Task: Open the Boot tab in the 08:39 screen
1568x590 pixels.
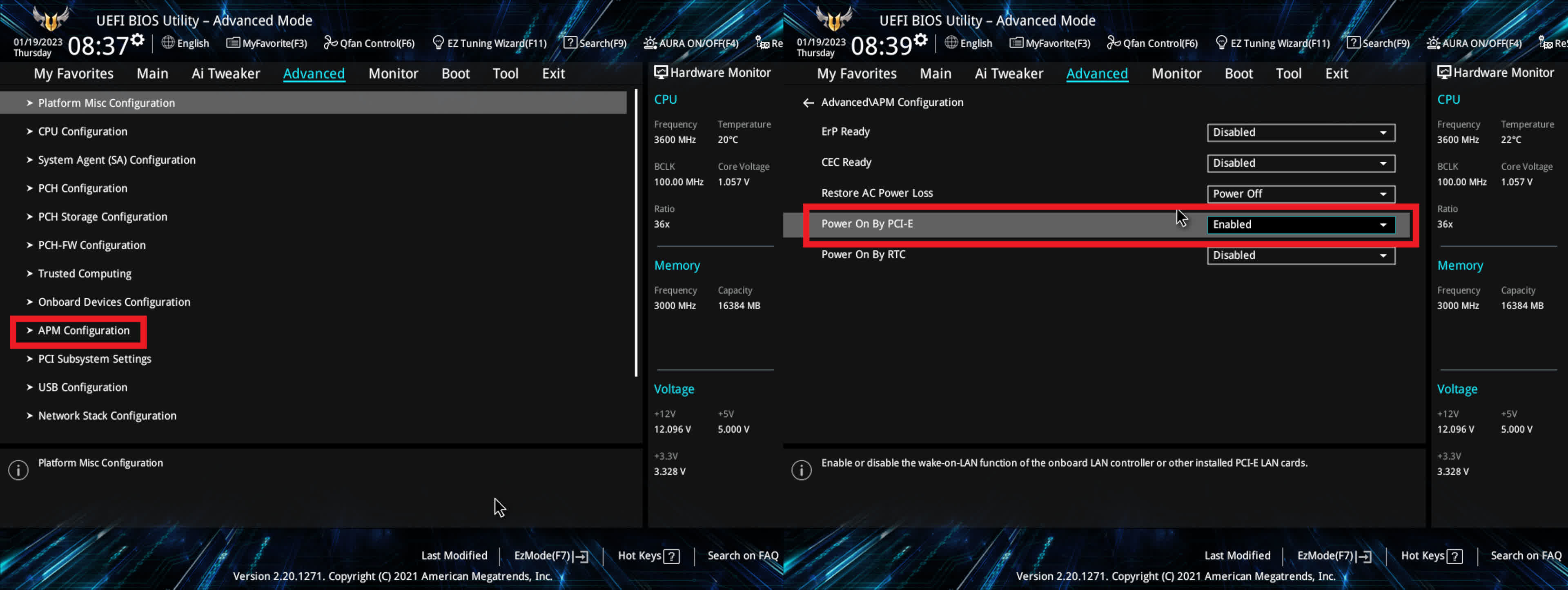Action: coord(1238,74)
